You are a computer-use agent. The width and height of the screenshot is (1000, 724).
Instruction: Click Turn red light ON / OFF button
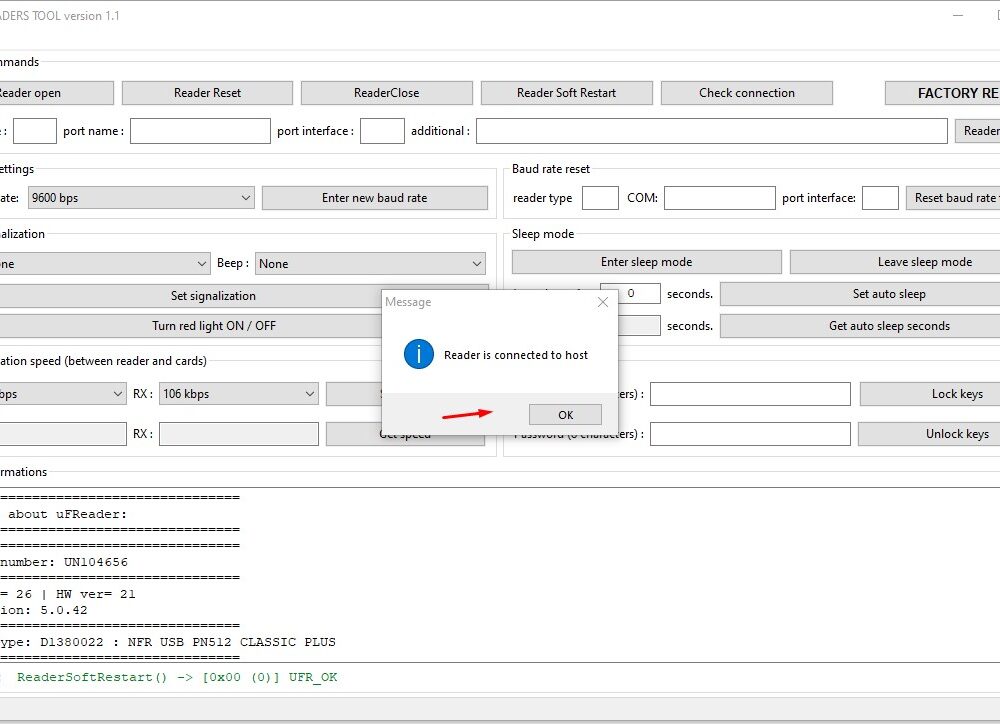click(x=214, y=326)
